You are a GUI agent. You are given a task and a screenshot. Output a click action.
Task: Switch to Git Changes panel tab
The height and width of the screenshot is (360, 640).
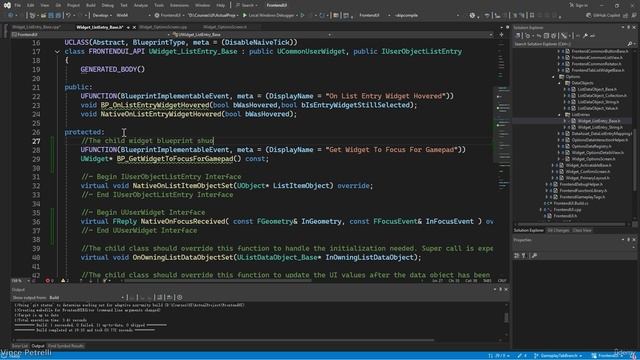click(558, 231)
